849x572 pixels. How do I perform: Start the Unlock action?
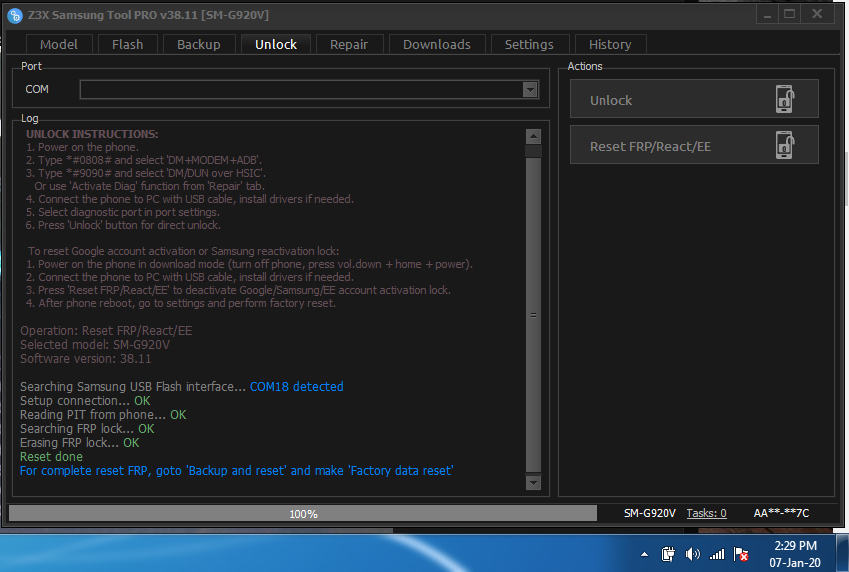694,99
